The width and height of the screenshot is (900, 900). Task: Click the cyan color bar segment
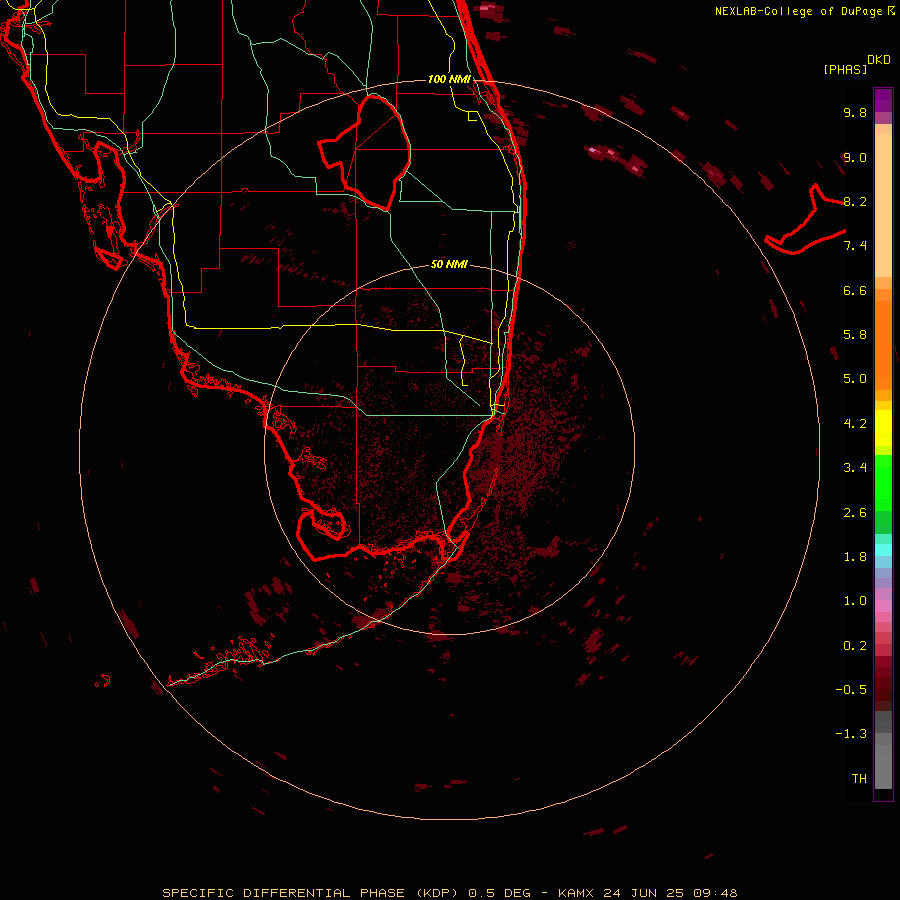883,550
